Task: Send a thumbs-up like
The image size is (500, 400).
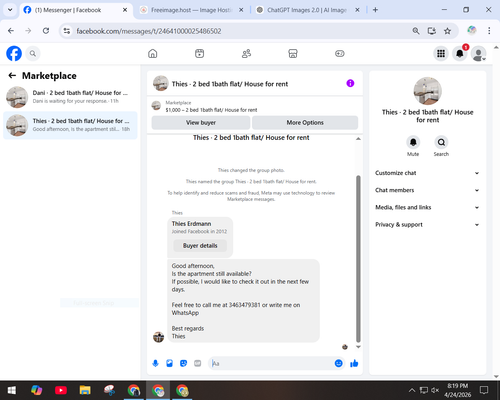Action: tap(354, 363)
